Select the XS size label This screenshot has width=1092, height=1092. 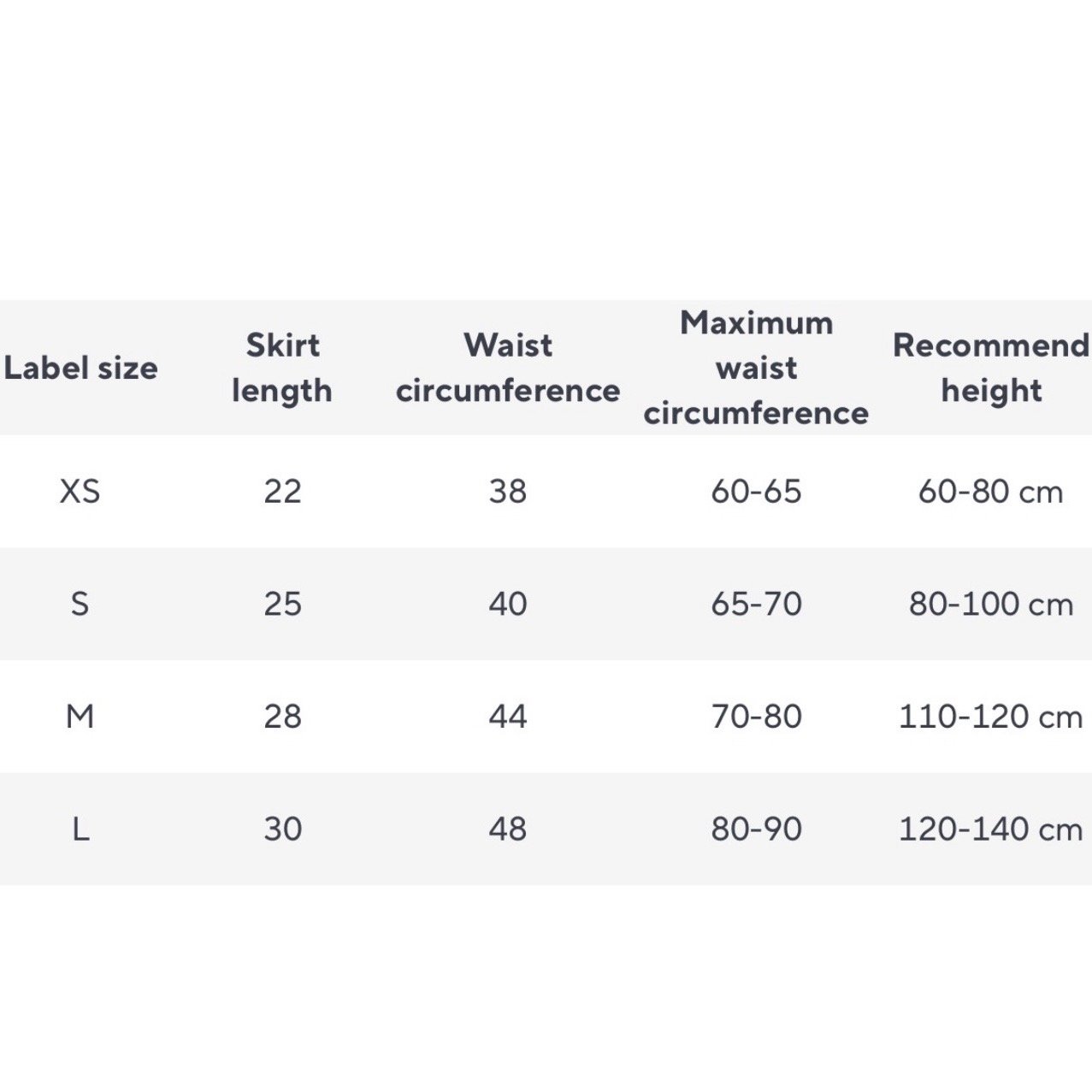[80, 491]
